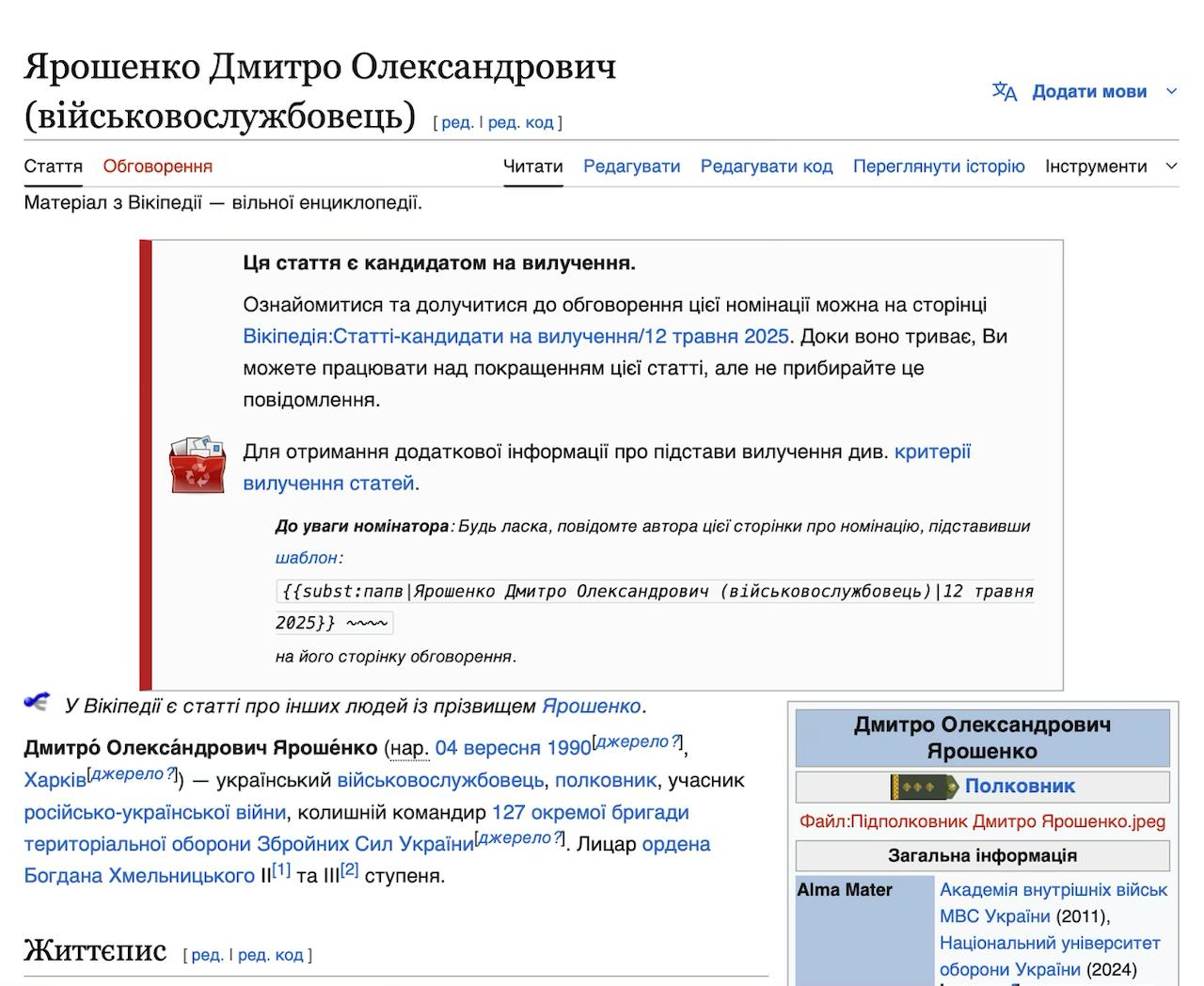
Task: Click footnote reference [1]
Action: pos(281,870)
